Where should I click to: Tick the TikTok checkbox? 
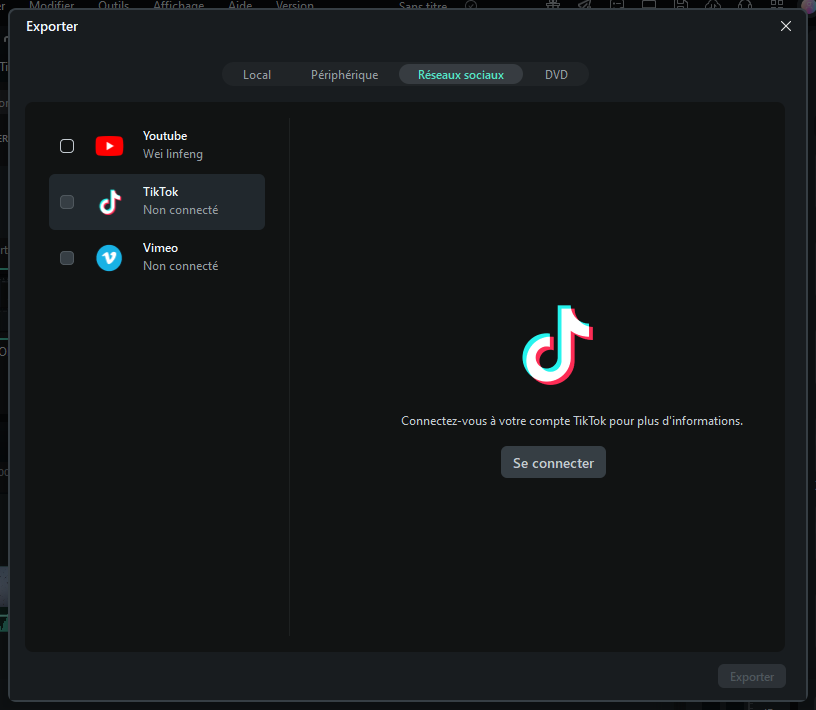click(67, 202)
